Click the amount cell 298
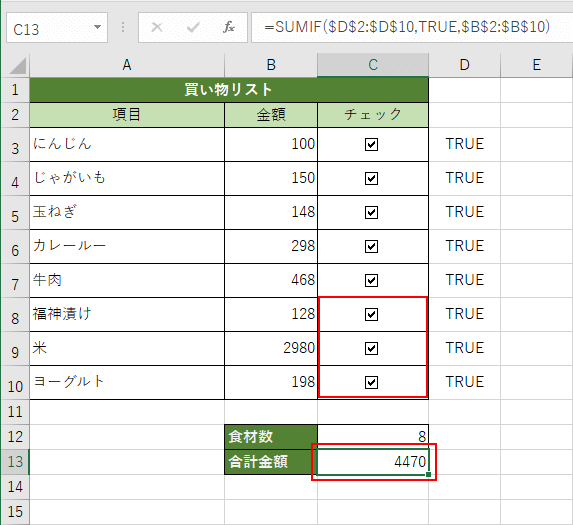Screen dimensions: 573x525 tap(271, 247)
